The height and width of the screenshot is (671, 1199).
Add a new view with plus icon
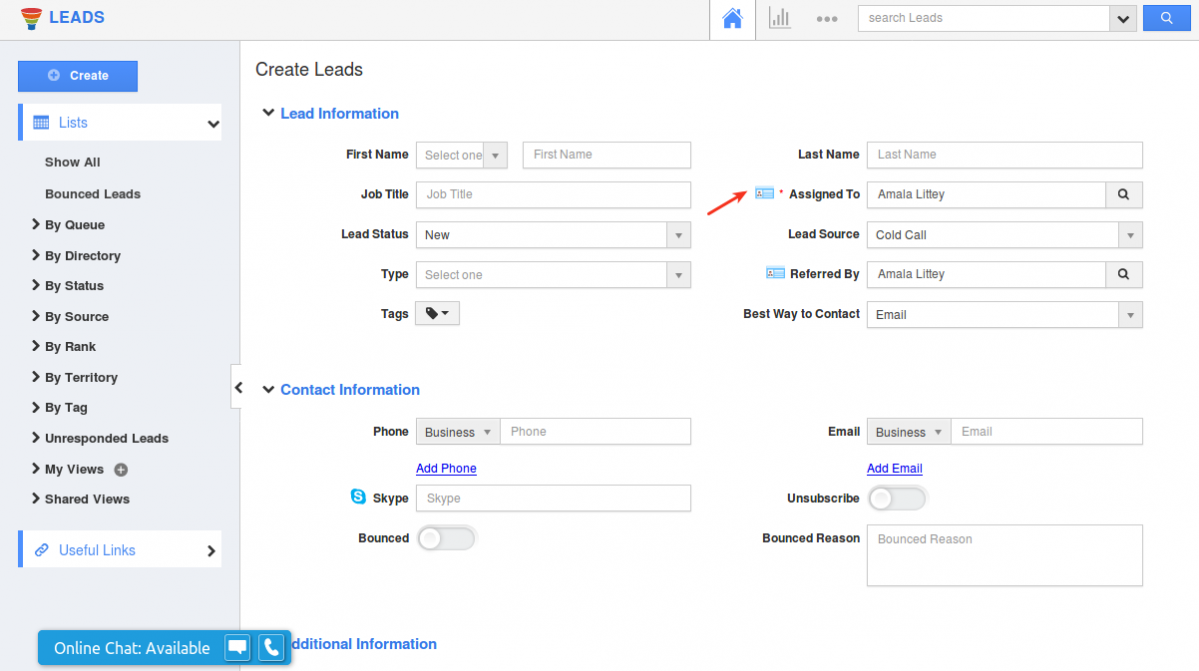tap(121, 469)
